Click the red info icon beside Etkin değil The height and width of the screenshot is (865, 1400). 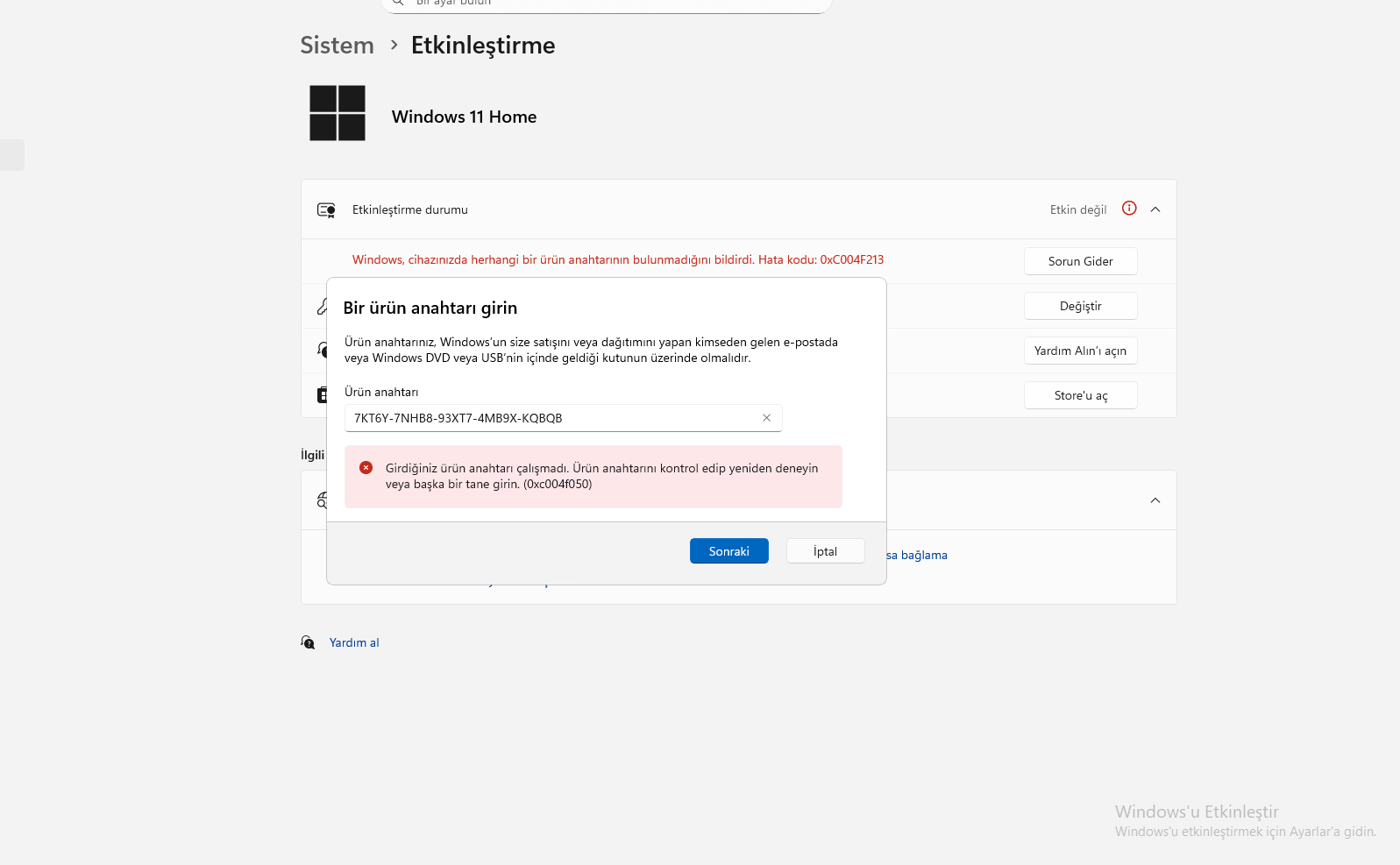click(x=1129, y=209)
